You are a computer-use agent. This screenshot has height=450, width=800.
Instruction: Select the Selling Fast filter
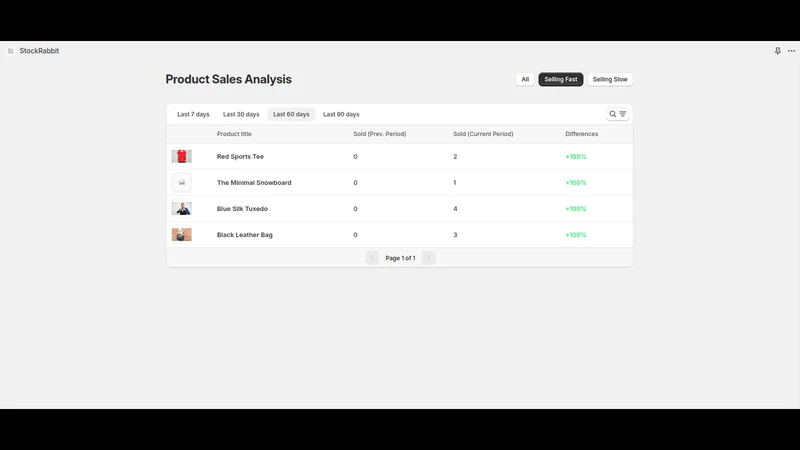click(x=561, y=80)
